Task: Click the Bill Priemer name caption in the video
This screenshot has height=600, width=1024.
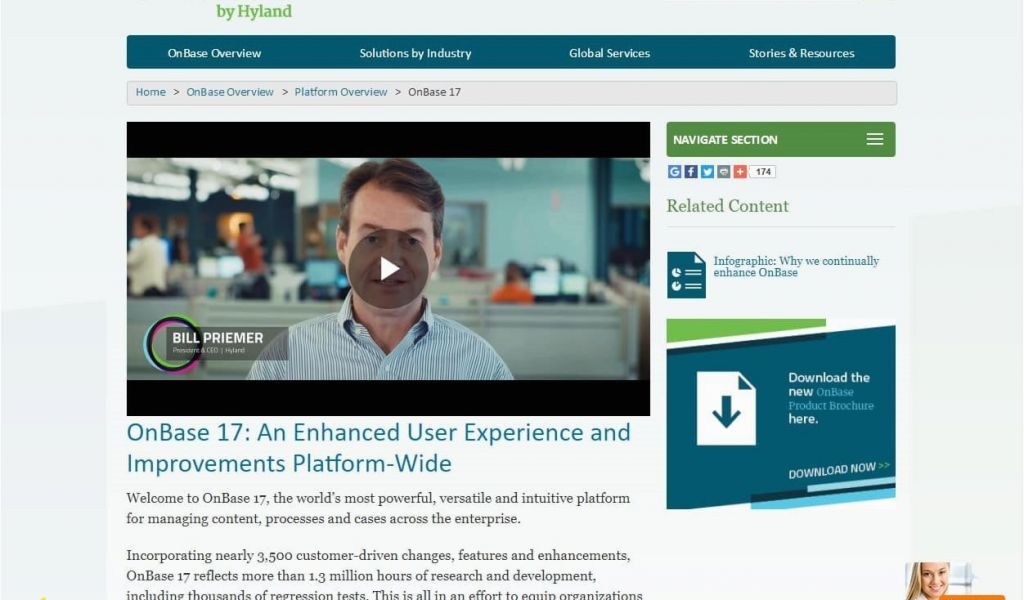Action: tap(218, 338)
